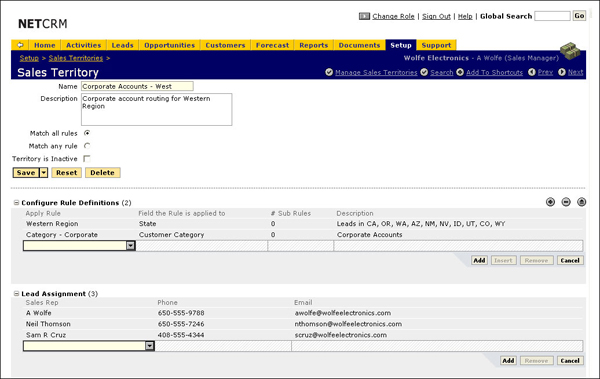
Task: Switch to the Documents tab
Action: pyautogui.click(x=359, y=45)
